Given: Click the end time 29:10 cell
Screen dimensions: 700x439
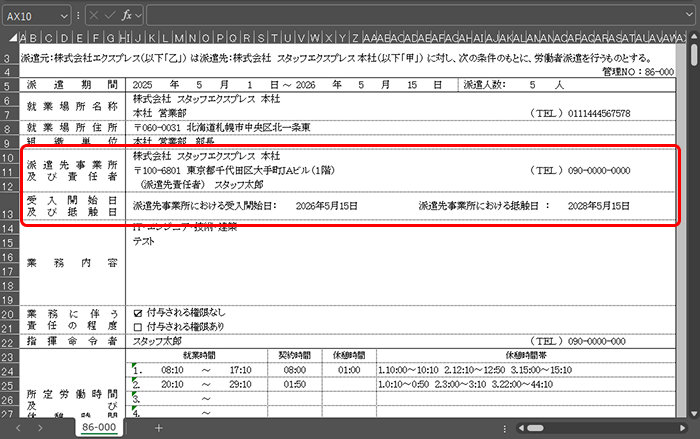Looking at the screenshot, I should [240, 384].
